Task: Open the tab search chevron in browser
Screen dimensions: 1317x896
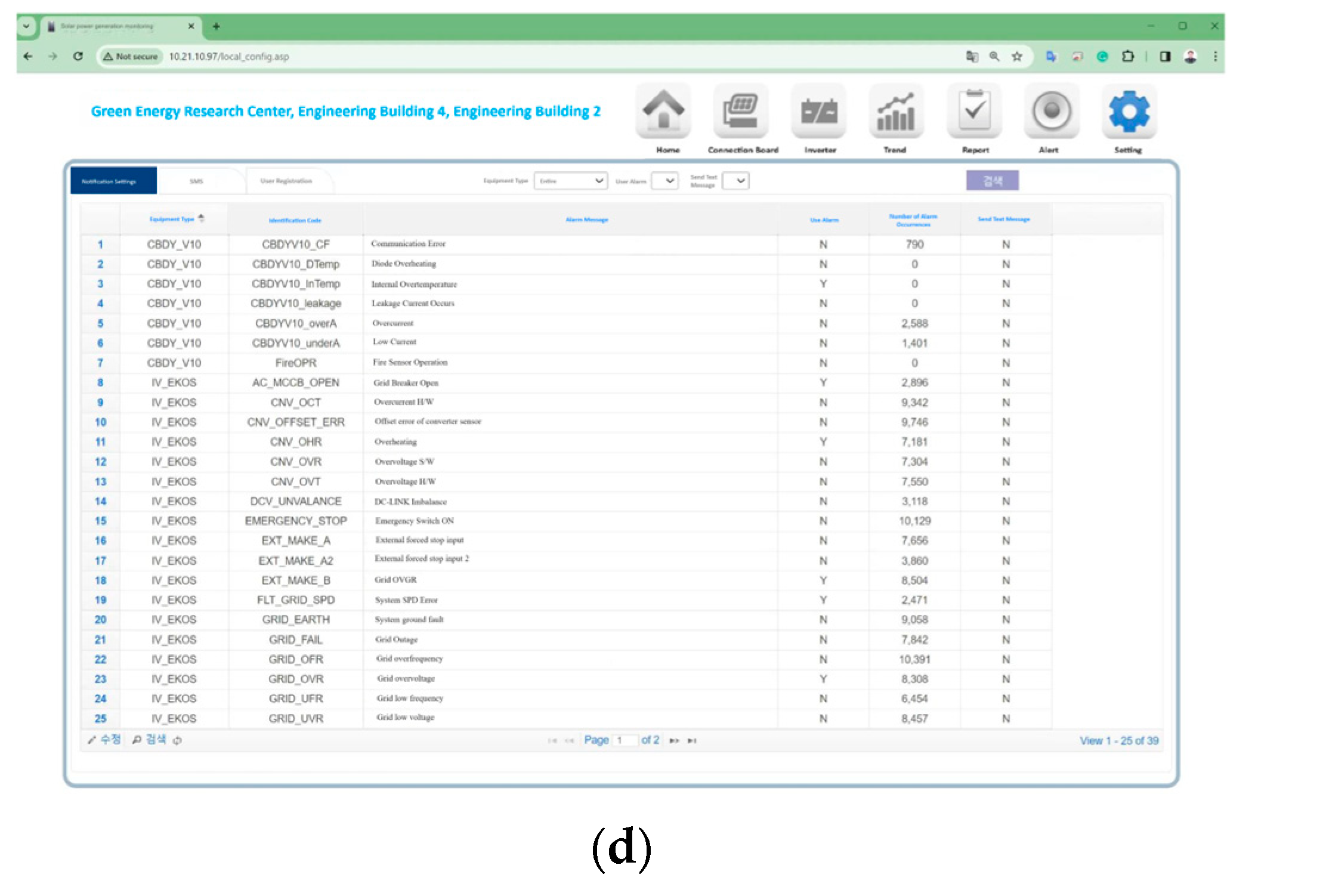Action: click(x=26, y=26)
